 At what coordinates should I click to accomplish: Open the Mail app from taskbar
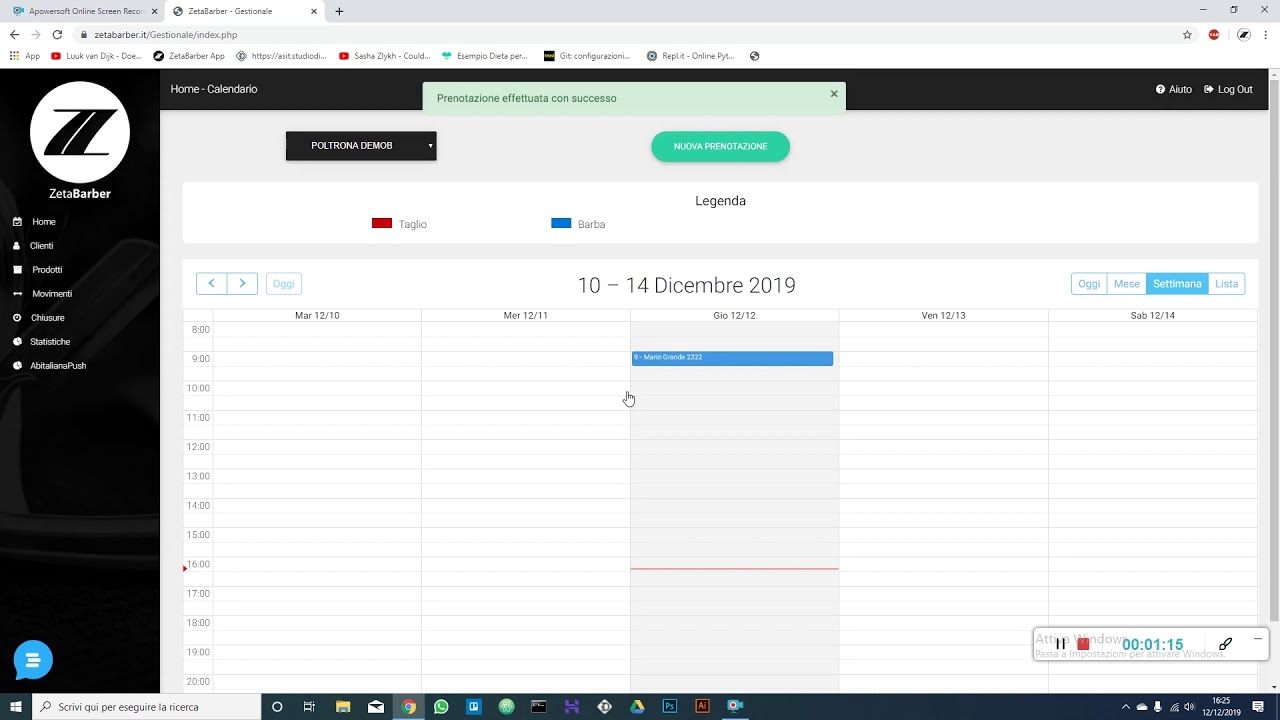coord(376,706)
